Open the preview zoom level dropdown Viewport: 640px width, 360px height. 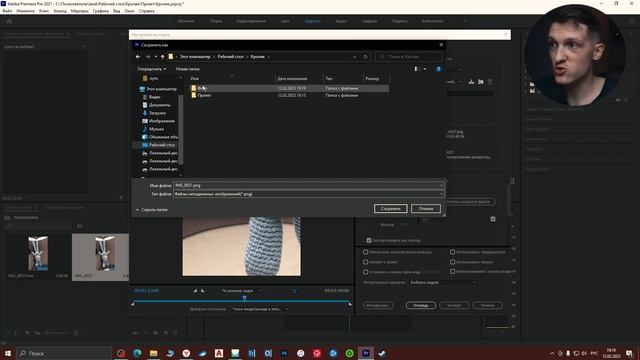pos(242,291)
